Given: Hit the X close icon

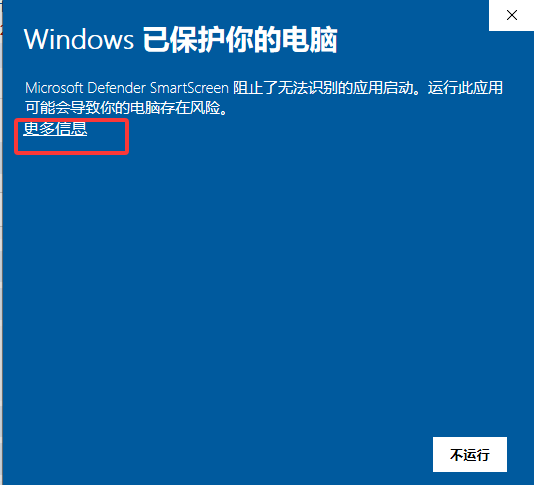Looking at the screenshot, I should click(512, 15).
